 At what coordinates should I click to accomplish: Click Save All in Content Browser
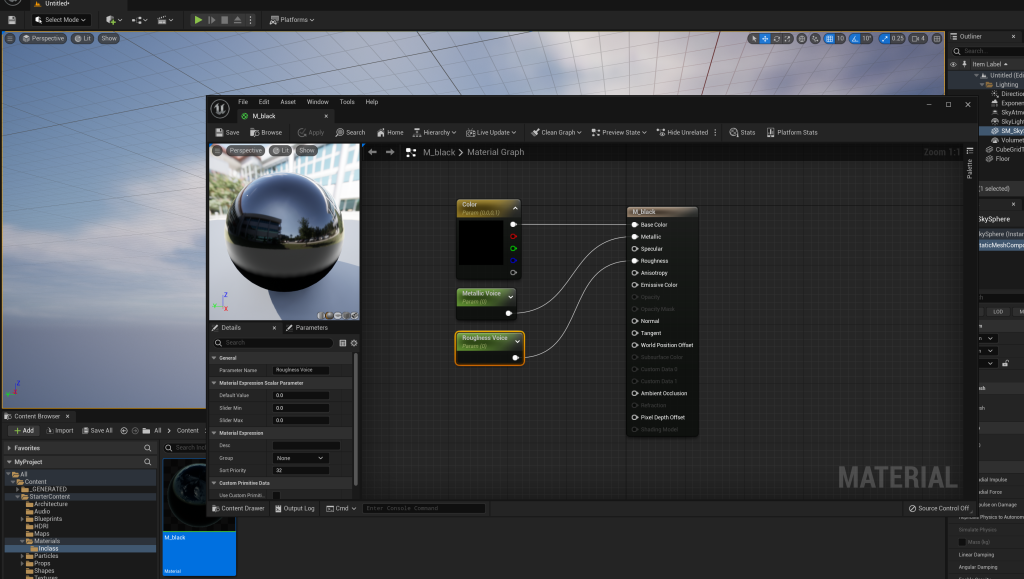pos(97,431)
